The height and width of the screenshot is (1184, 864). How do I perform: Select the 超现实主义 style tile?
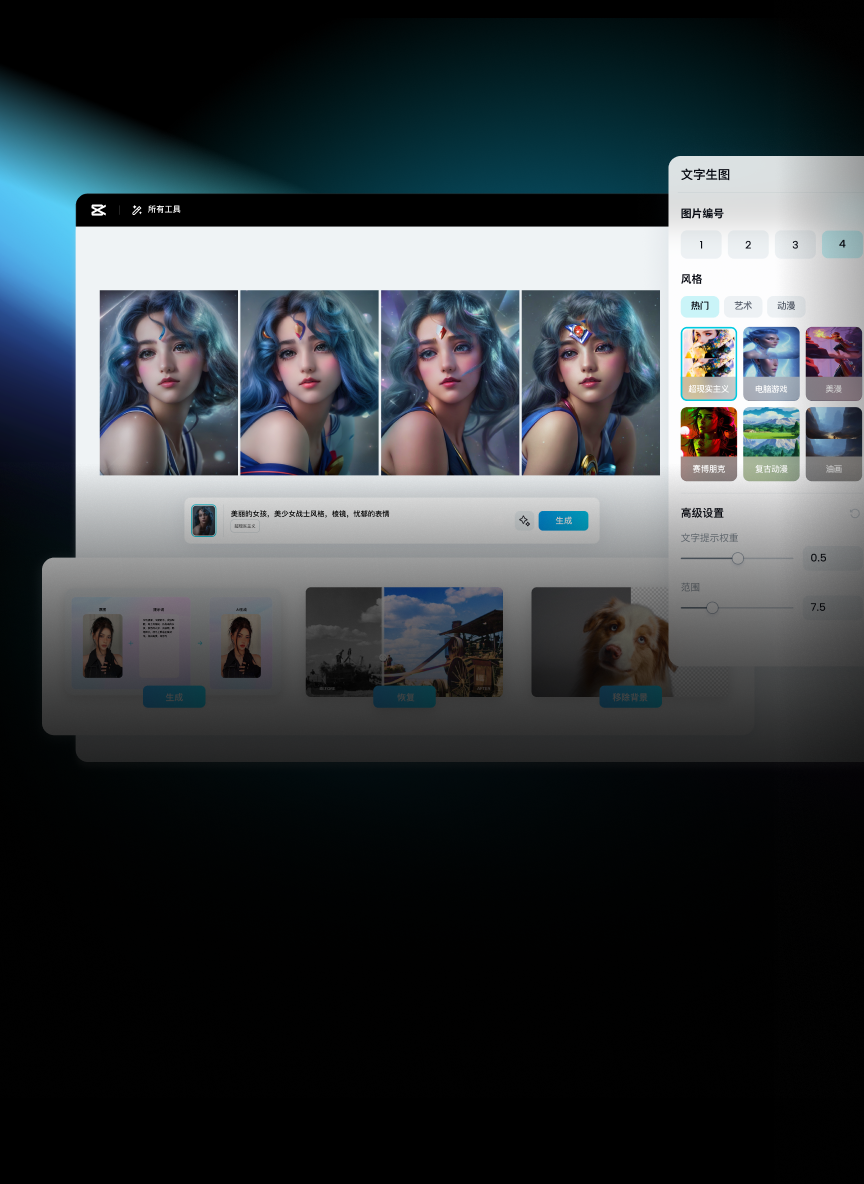708,364
